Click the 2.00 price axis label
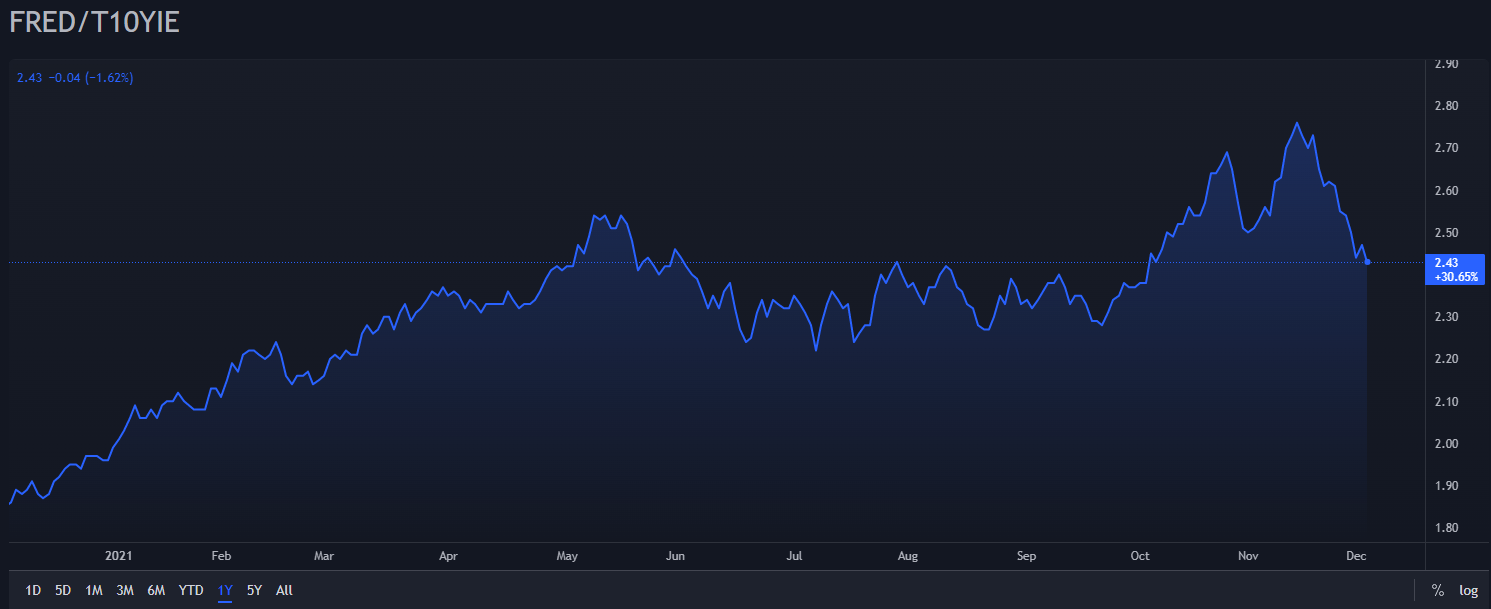This screenshot has height=609, width=1491. click(x=1446, y=444)
